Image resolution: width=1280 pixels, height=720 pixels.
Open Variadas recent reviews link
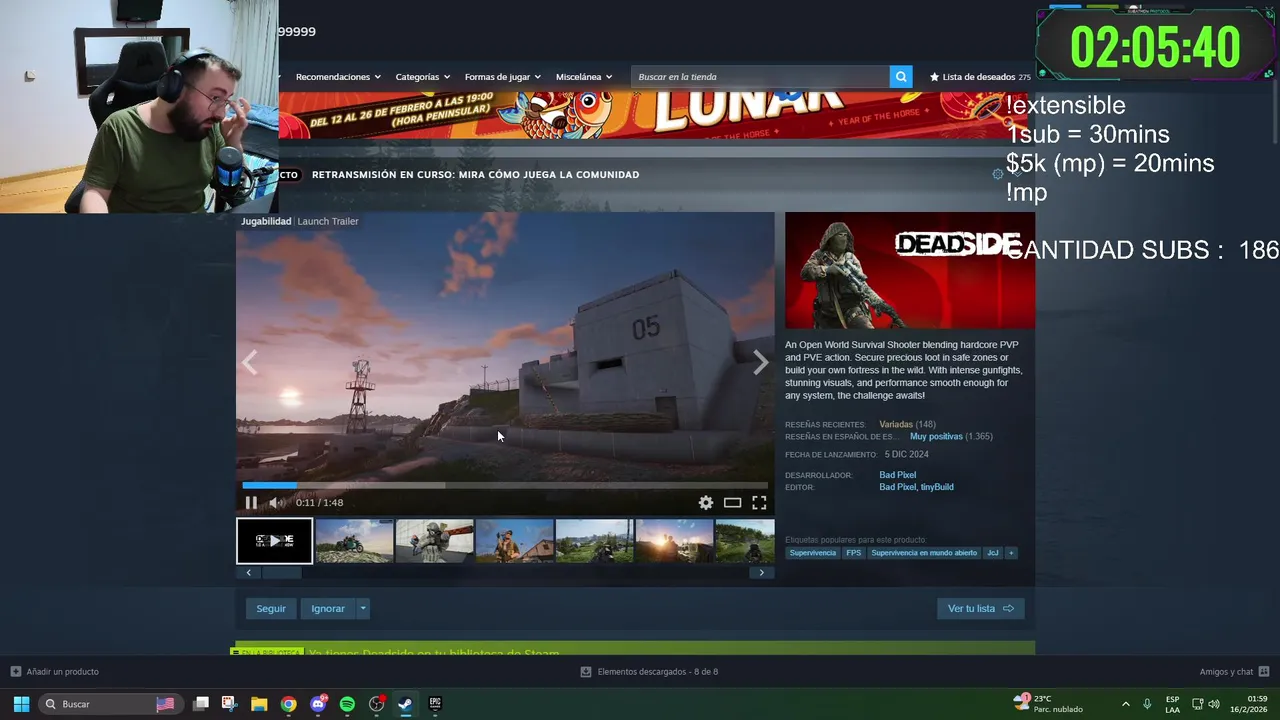pyautogui.click(x=895, y=424)
